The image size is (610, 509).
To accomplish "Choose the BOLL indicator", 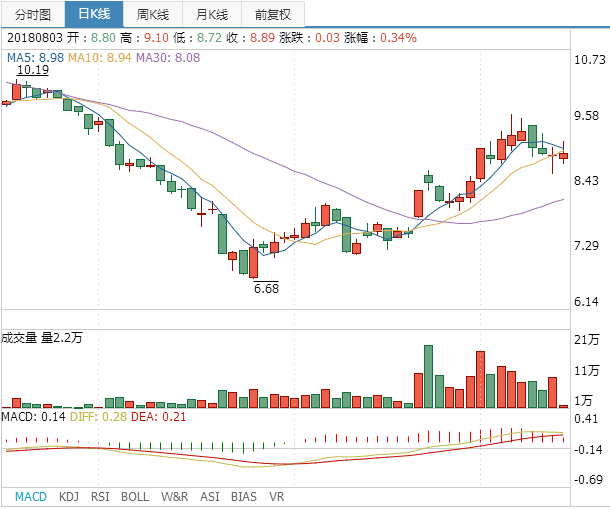I will click(x=135, y=497).
